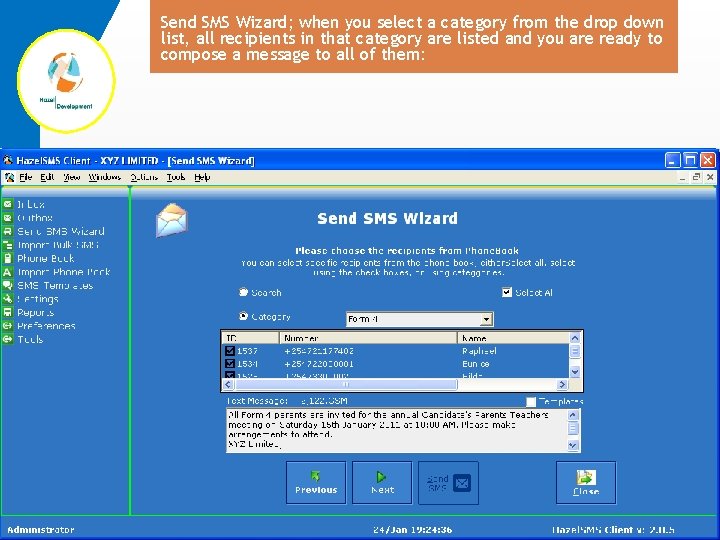720x540 pixels.
Task: Click recipient list scroll left arrow
Action: click(x=229, y=385)
